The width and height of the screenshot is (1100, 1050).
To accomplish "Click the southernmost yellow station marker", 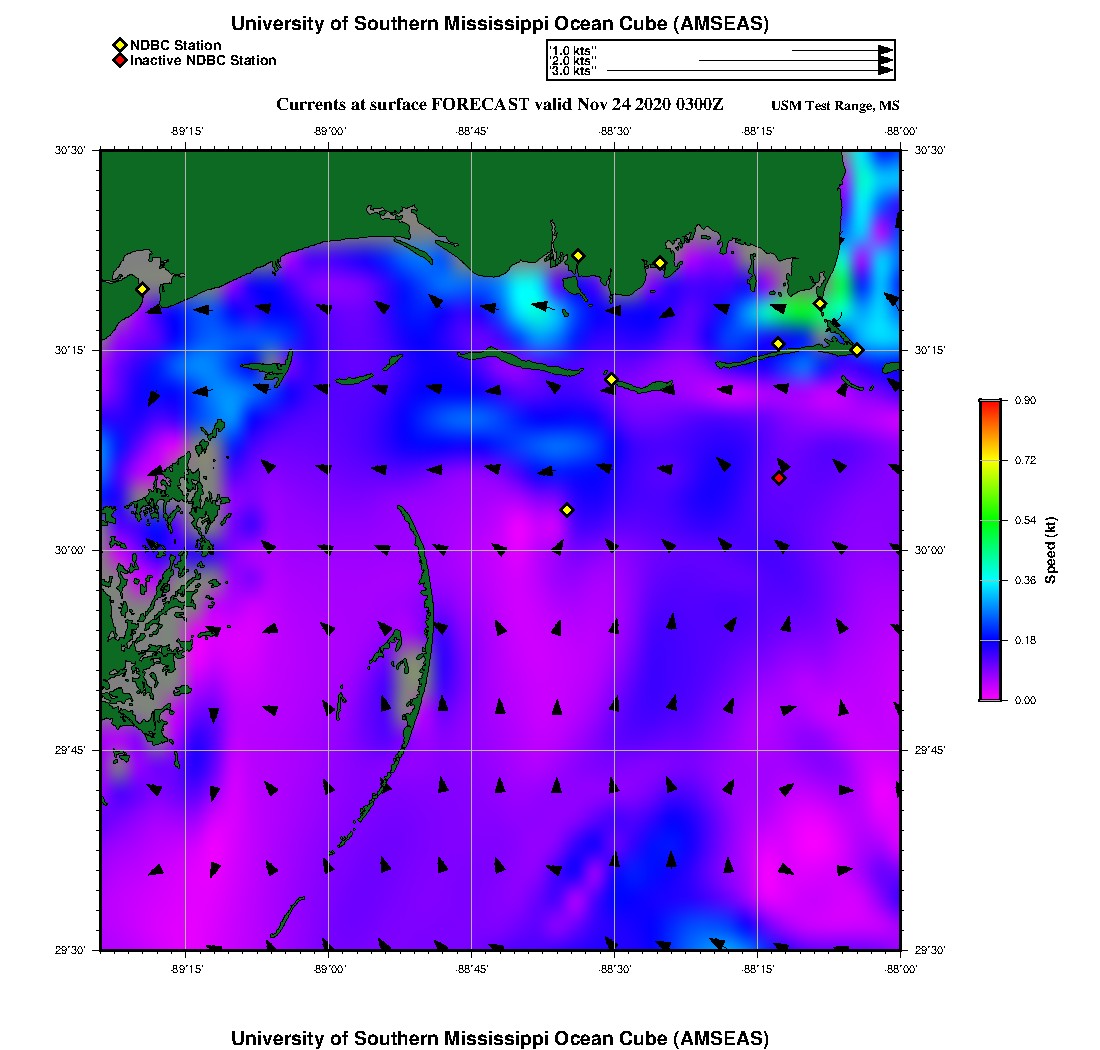I will pyautogui.click(x=567, y=510).
